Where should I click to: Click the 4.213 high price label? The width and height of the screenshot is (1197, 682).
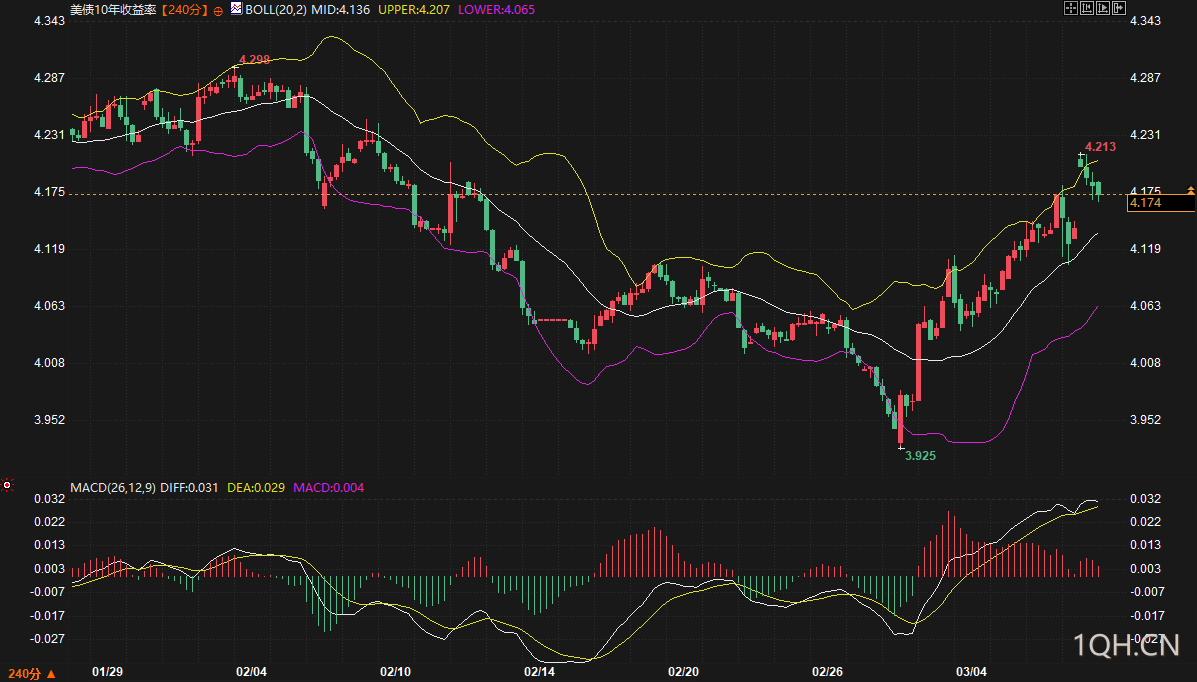[1100, 147]
